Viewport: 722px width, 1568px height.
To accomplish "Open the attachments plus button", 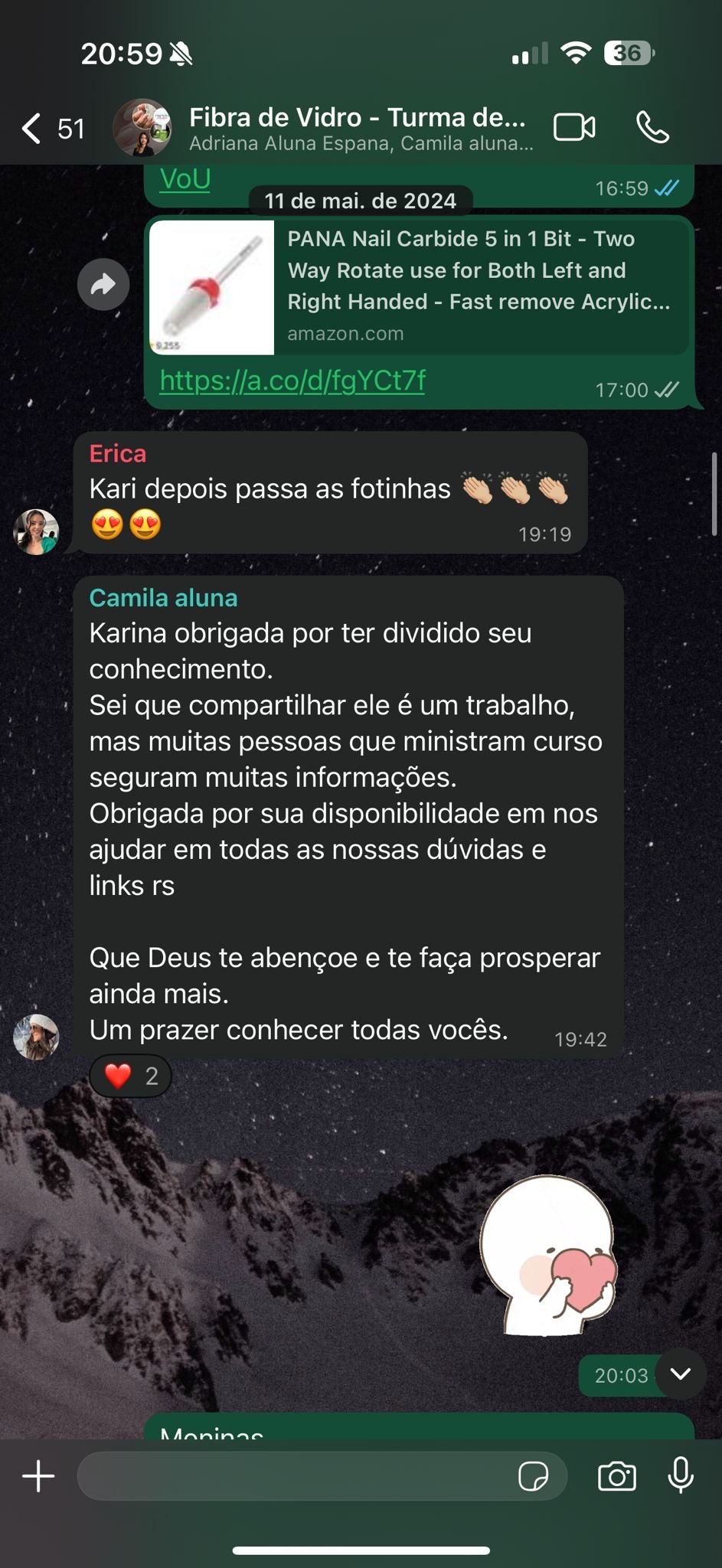I will tap(38, 1476).
